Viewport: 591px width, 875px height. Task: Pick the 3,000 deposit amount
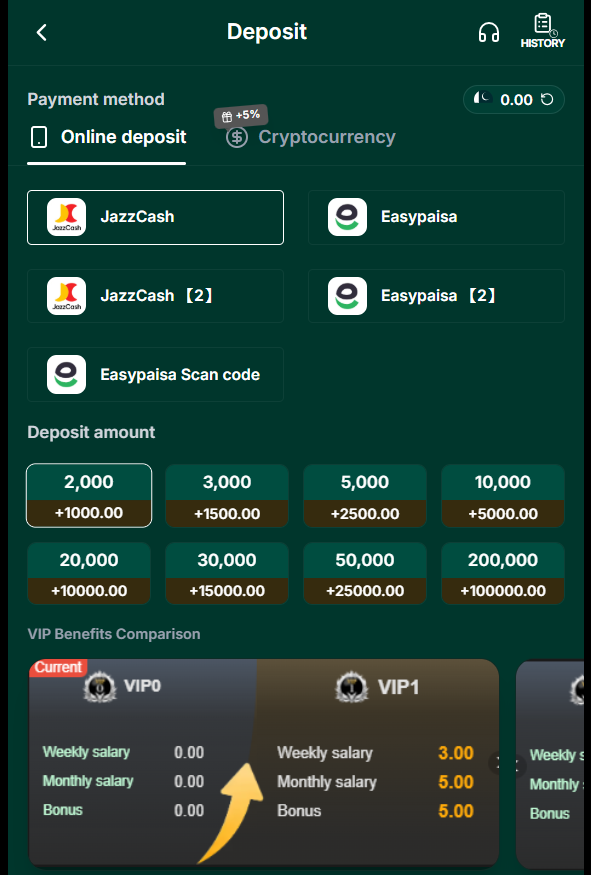(x=227, y=496)
